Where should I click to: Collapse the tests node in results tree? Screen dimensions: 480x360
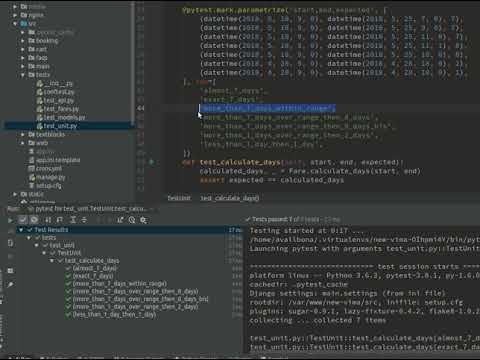(29, 238)
